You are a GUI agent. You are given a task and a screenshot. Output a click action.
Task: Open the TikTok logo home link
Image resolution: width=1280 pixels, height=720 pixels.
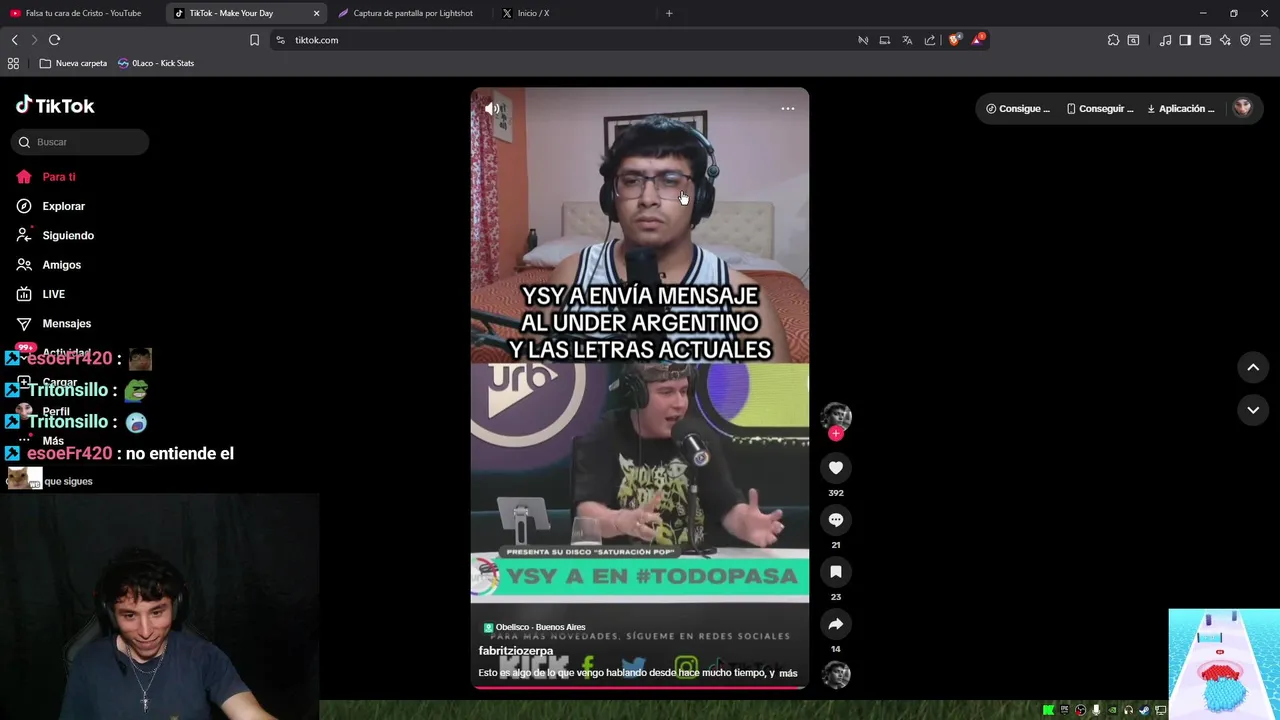pyautogui.click(x=55, y=105)
